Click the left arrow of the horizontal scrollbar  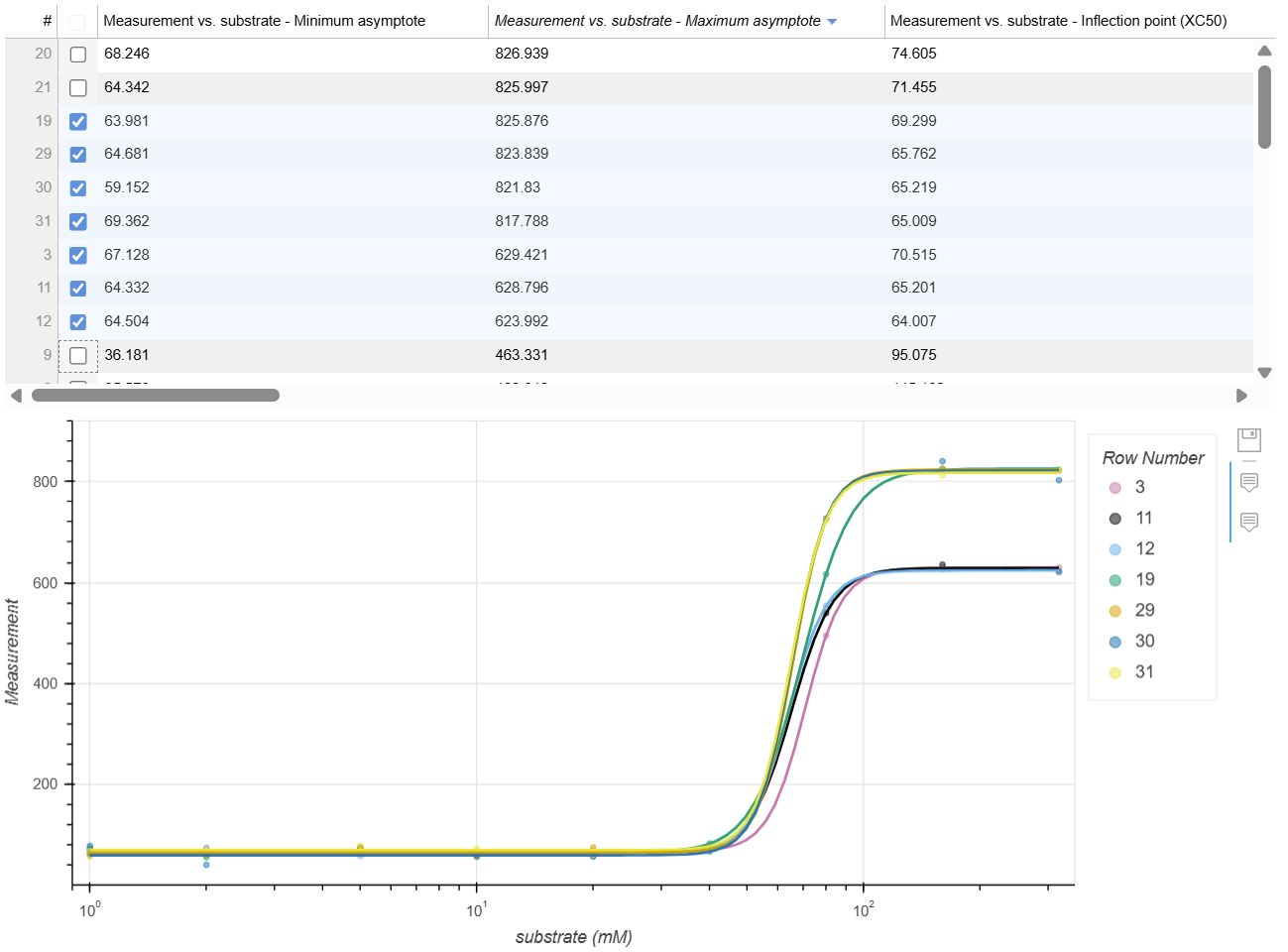(16, 395)
